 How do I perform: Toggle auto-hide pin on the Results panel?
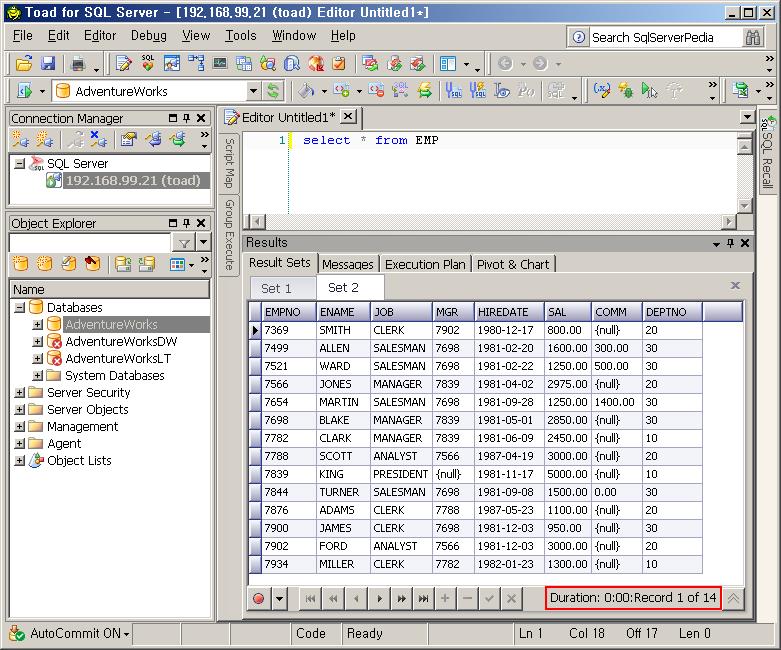click(730, 243)
